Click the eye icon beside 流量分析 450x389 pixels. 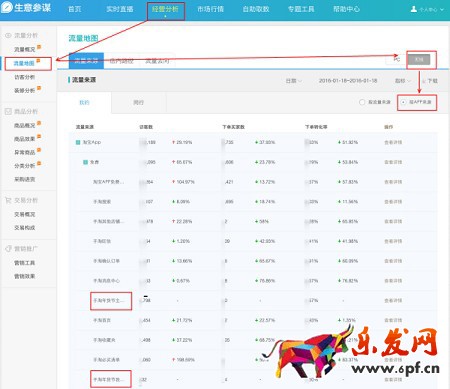(x=8, y=35)
